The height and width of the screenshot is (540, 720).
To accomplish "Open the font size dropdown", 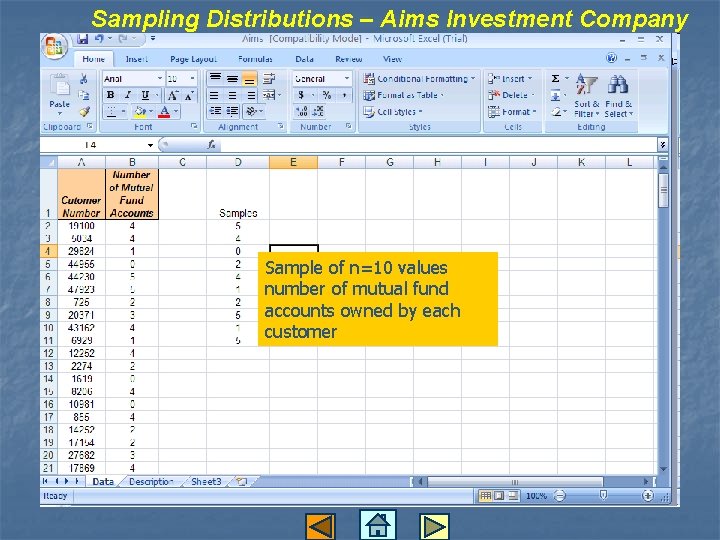I will (x=192, y=79).
